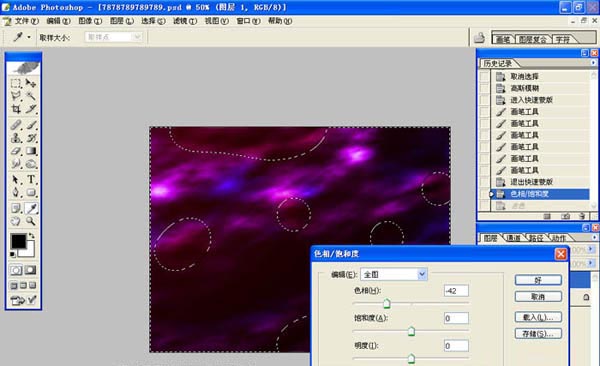Select the Slice tool

(31, 109)
